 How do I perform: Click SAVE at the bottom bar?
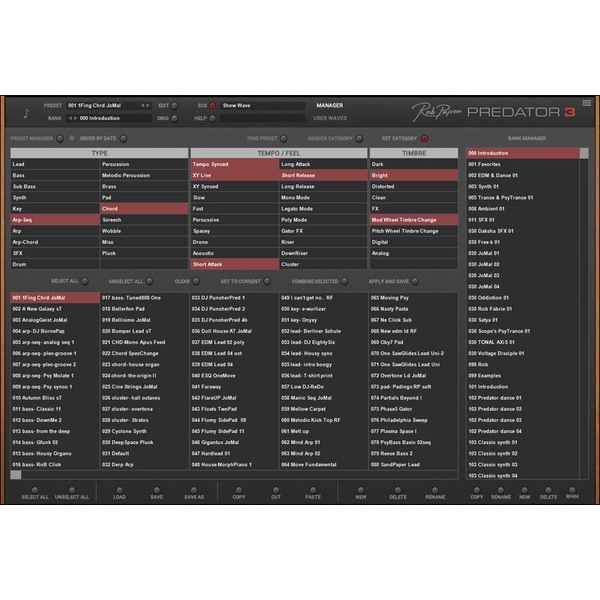[157, 490]
